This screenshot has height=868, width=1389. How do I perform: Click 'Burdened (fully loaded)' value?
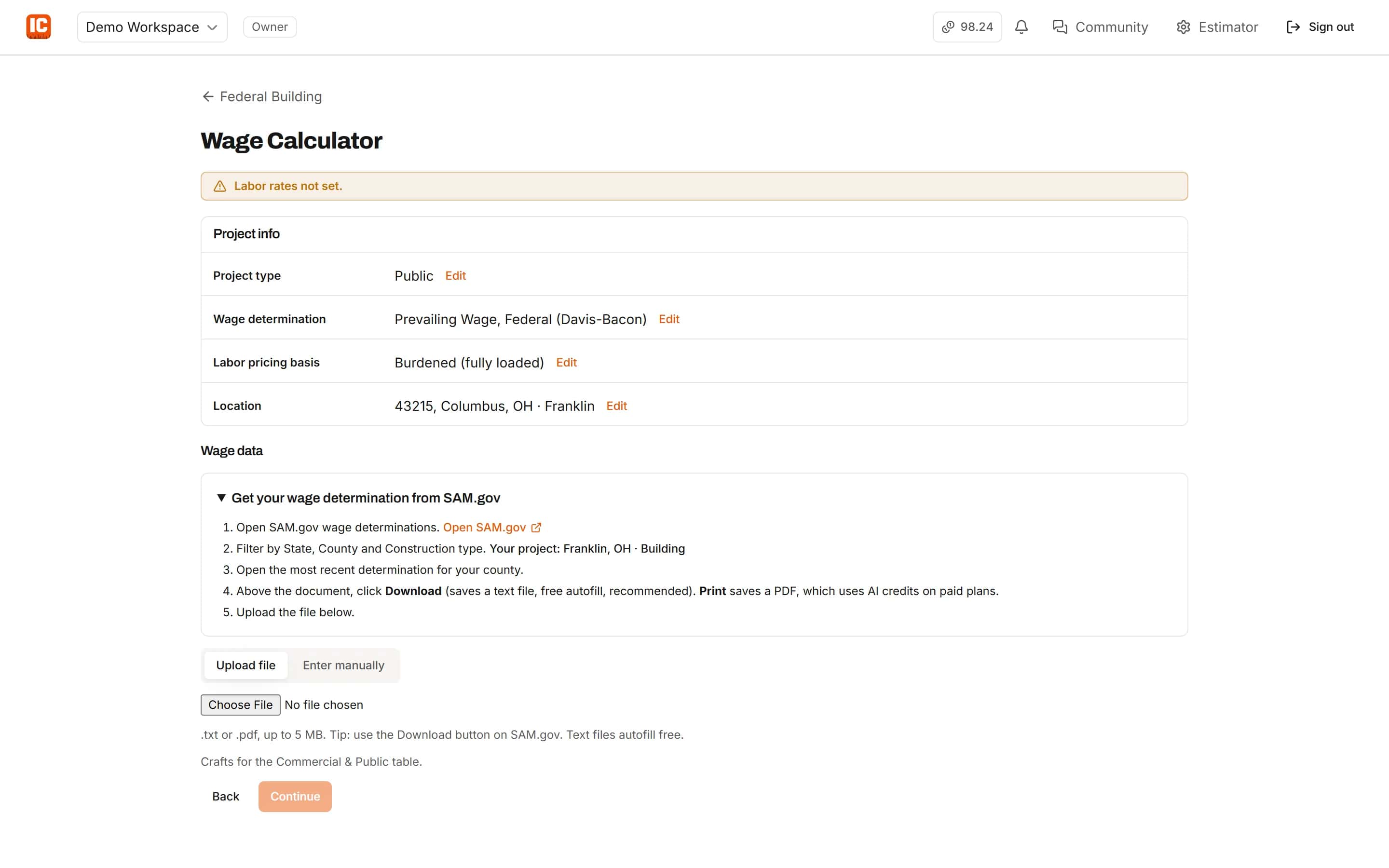click(x=469, y=362)
